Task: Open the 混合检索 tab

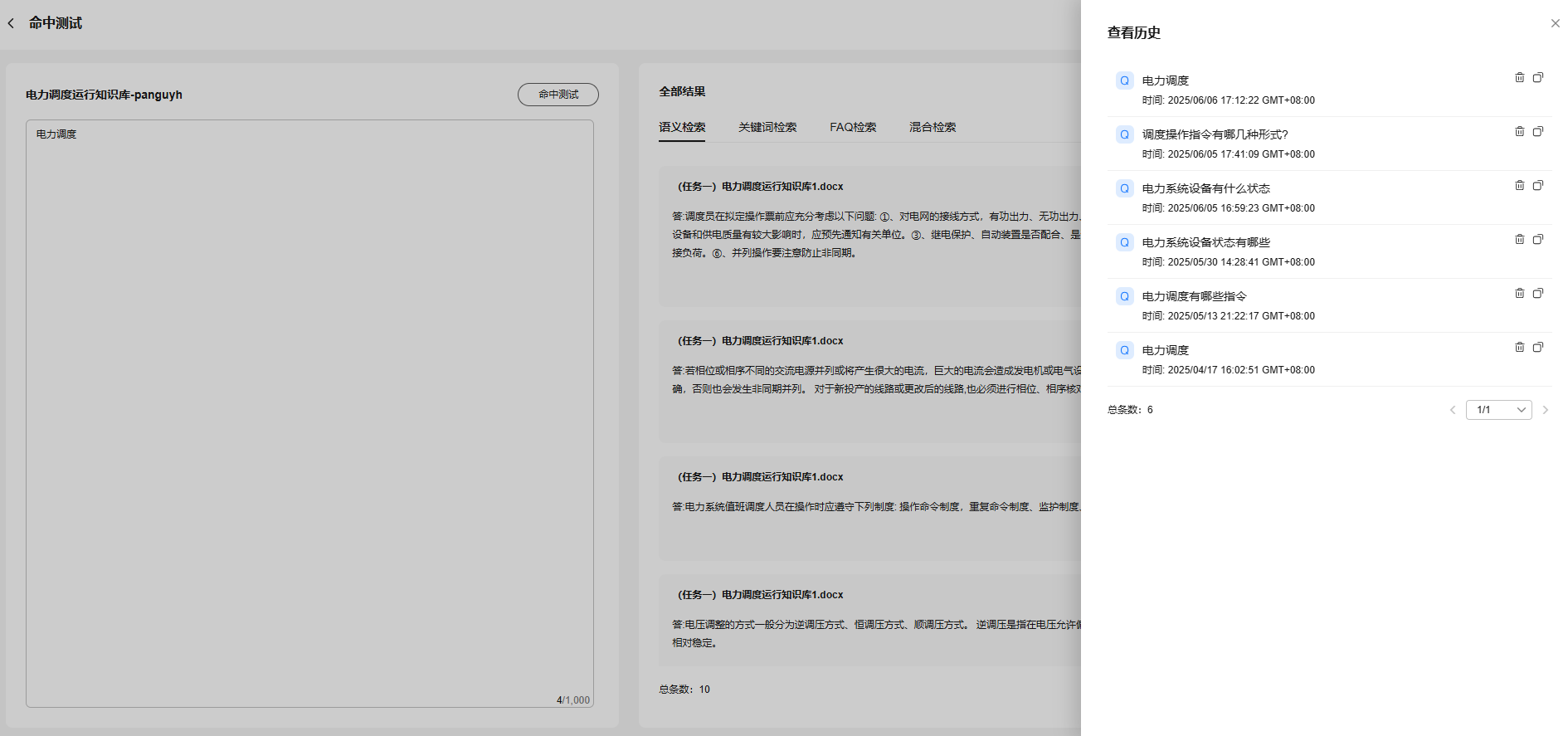Action: tap(932, 127)
